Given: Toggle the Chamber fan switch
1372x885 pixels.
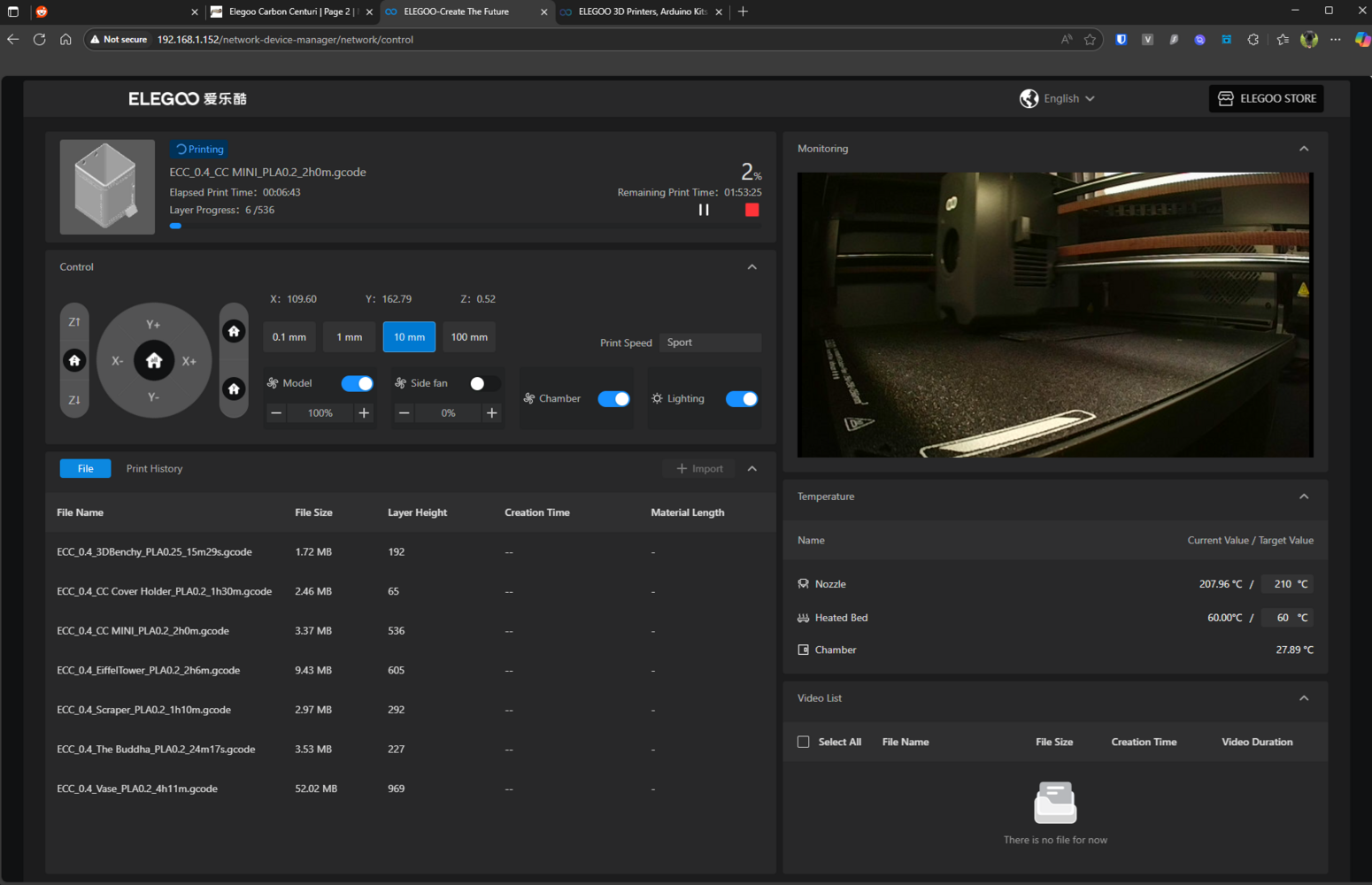Looking at the screenshot, I should coord(613,399).
